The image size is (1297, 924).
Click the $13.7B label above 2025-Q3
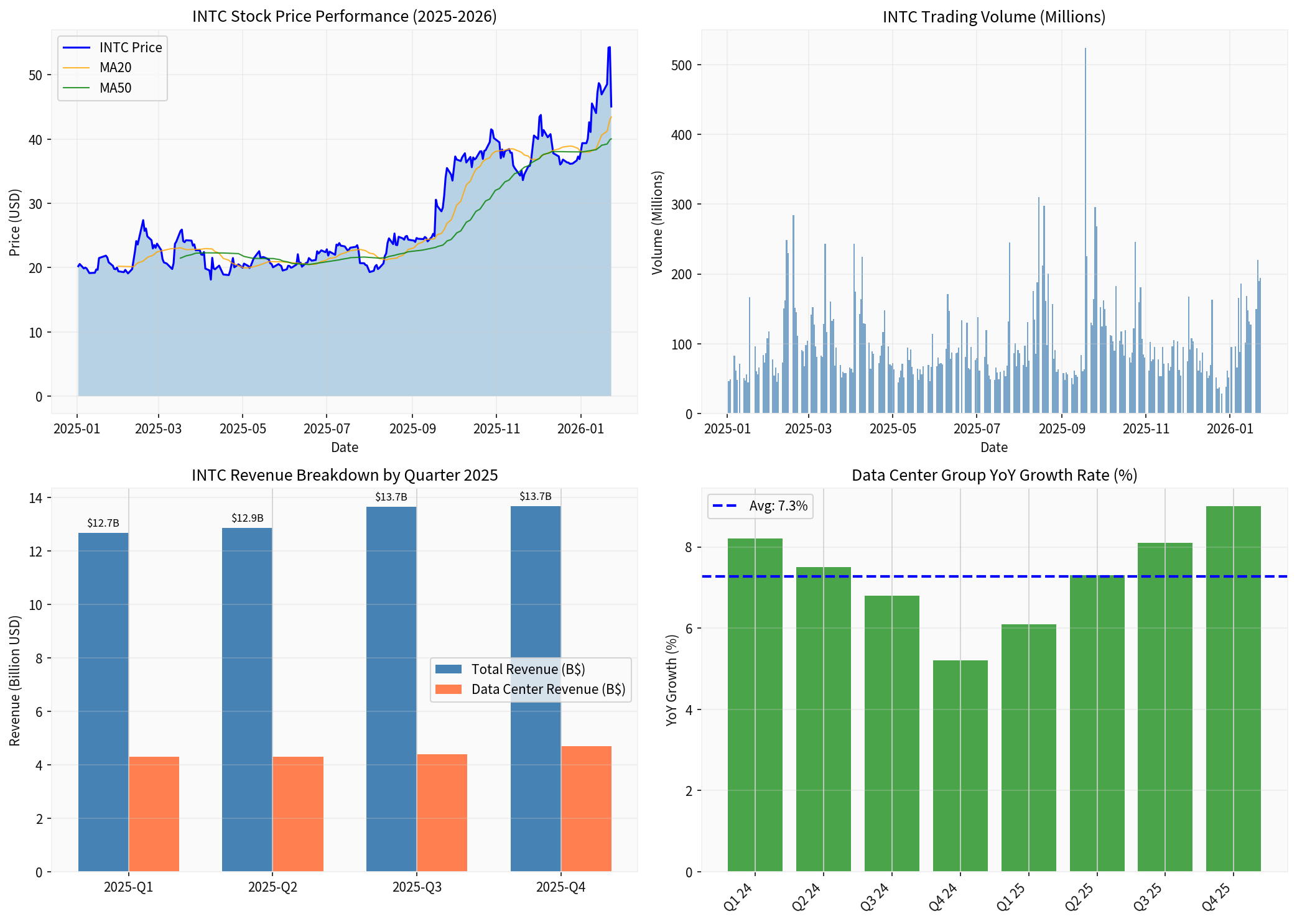(x=391, y=497)
